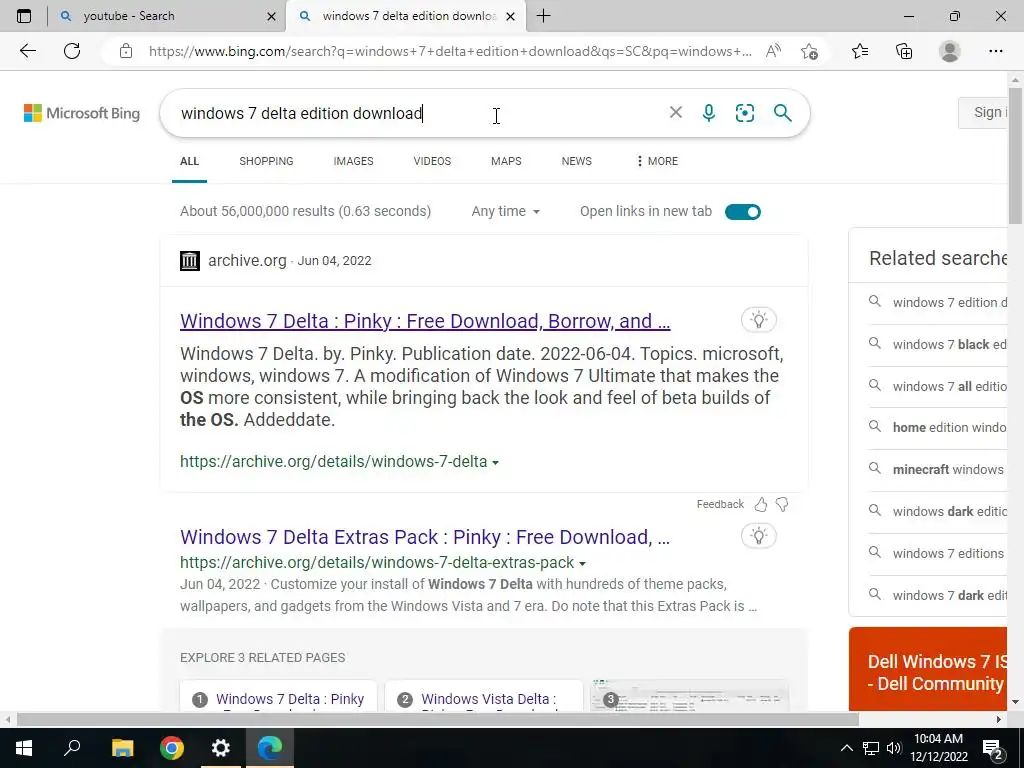
Task: Expand arrow beside archive.org/details/windows-7-delta URL
Action: pos(496,462)
